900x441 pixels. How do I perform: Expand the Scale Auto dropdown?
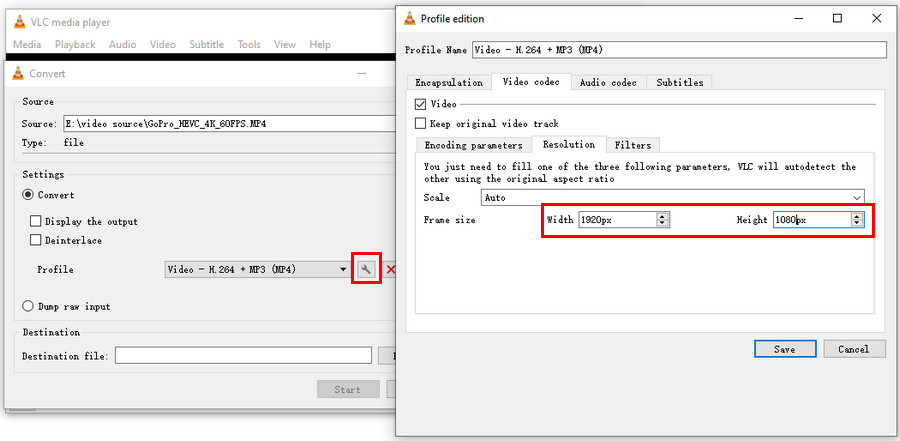(673, 198)
